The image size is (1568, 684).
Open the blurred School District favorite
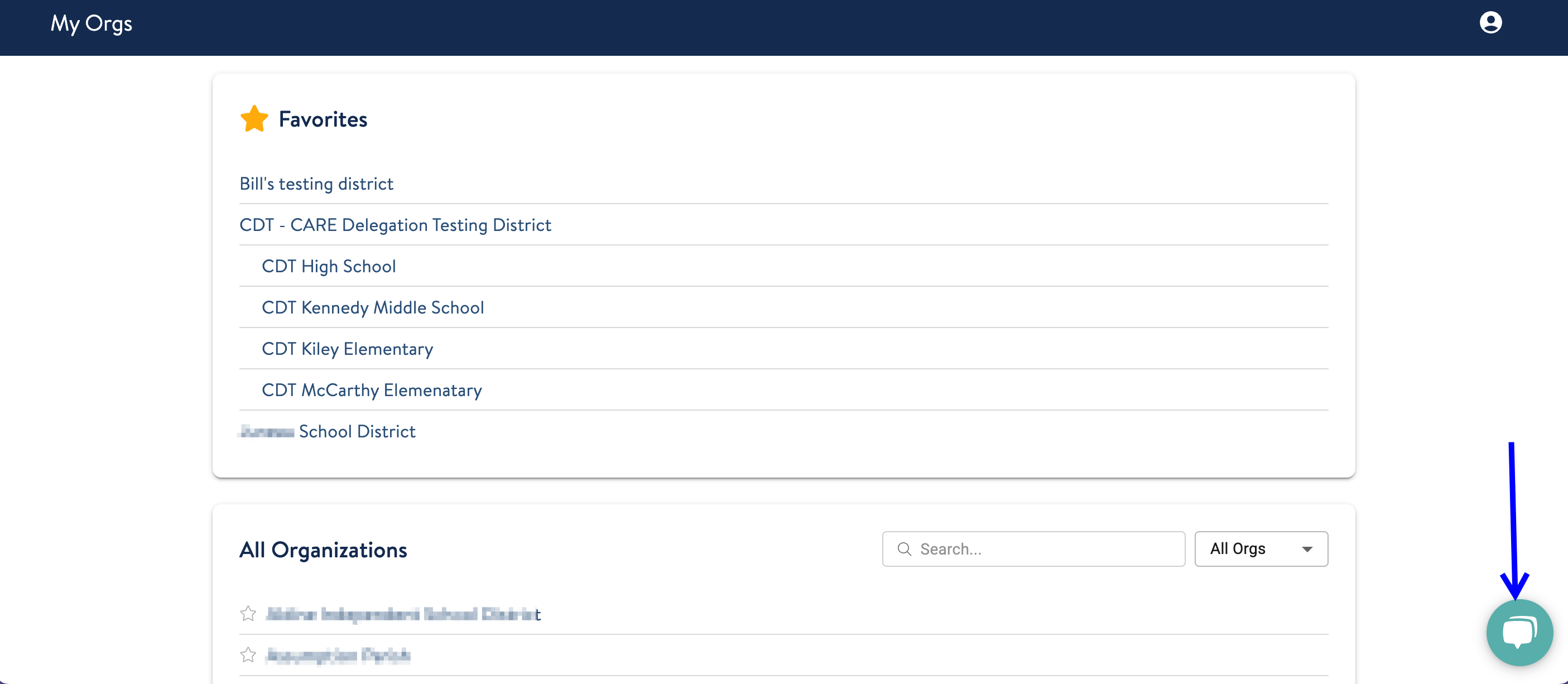tap(328, 431)
